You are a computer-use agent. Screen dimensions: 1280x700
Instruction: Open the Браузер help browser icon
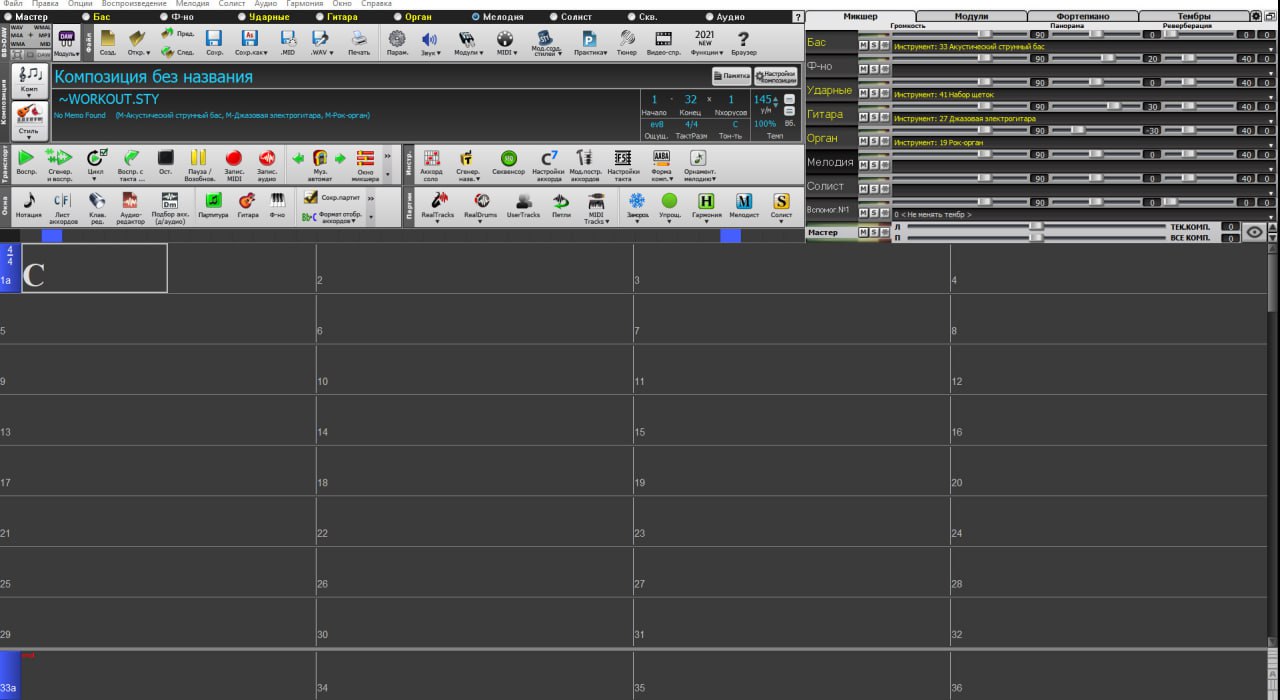coord(744,42)
